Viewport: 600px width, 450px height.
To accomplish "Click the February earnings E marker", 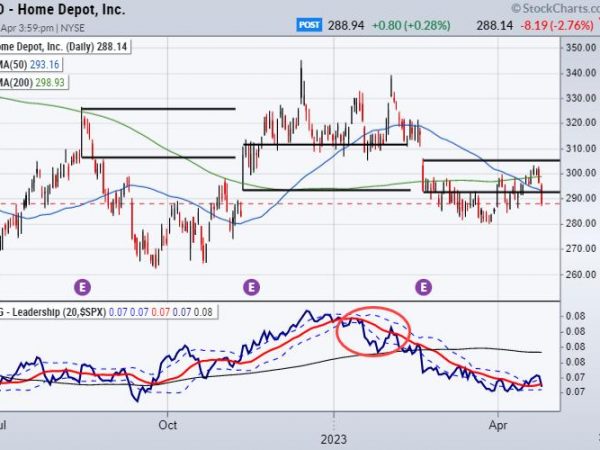I will pos(424,287).
